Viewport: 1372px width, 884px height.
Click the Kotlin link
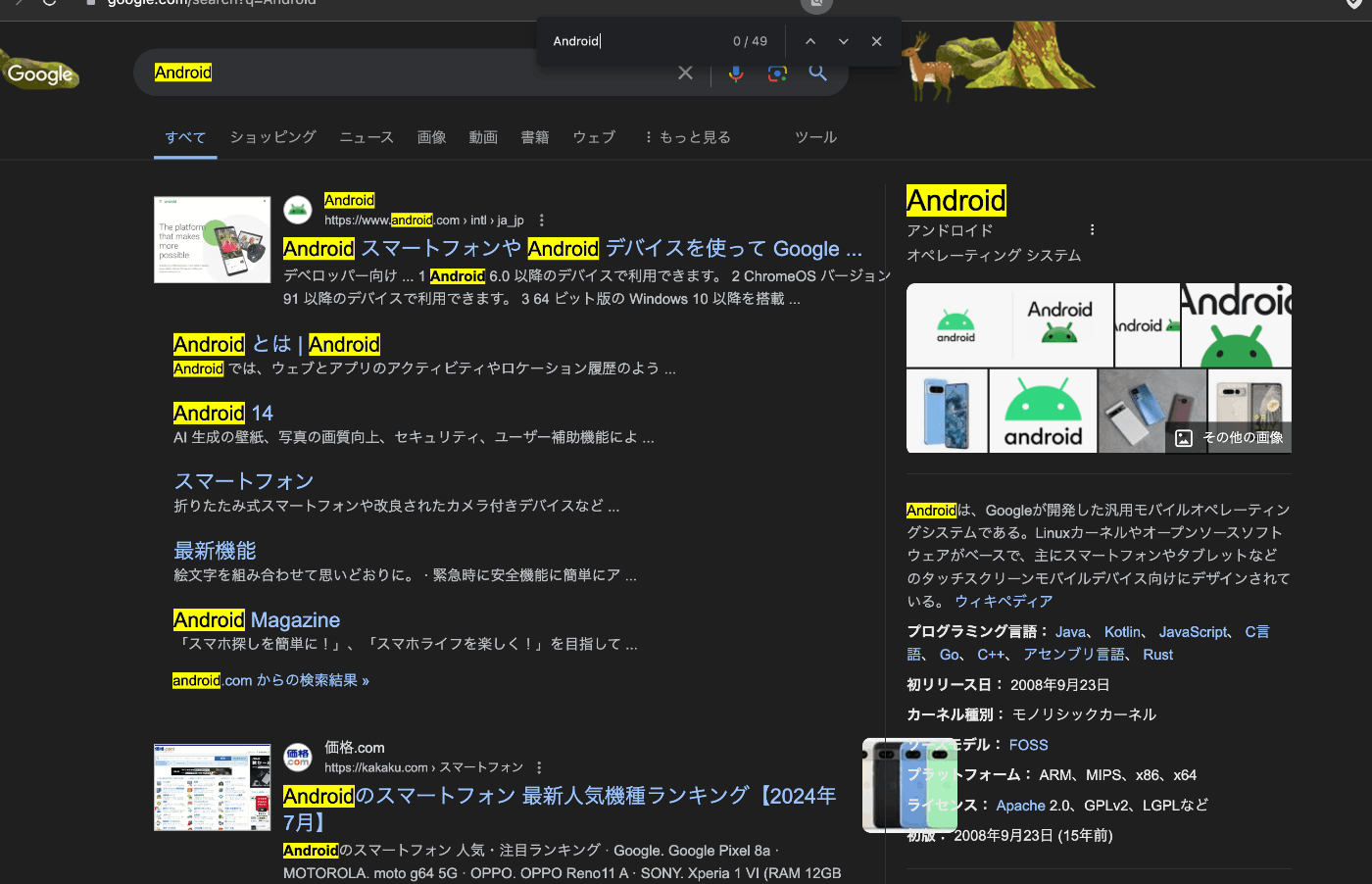(1122, 632)
